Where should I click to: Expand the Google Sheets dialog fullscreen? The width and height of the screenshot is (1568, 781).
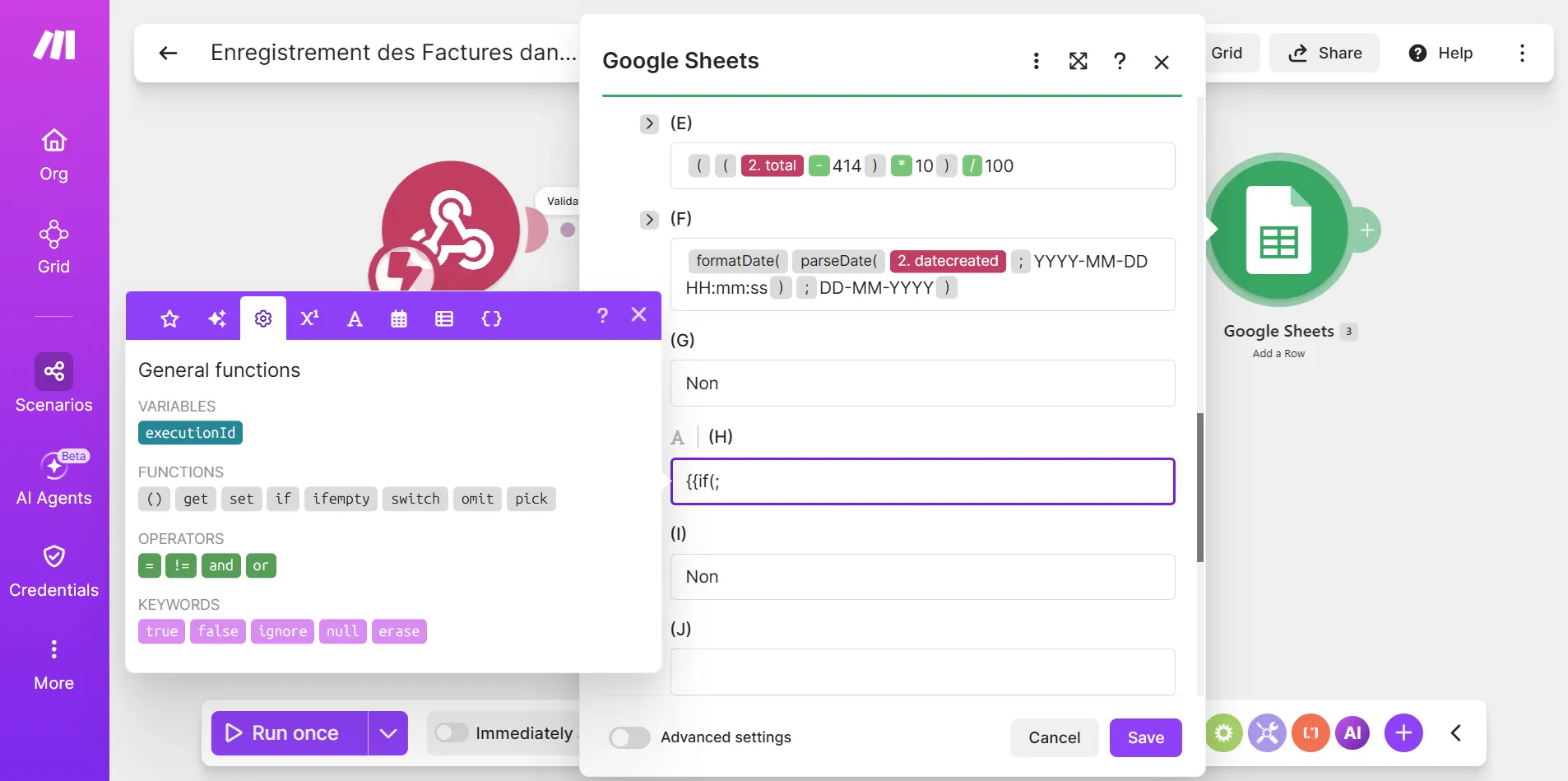1078,61
